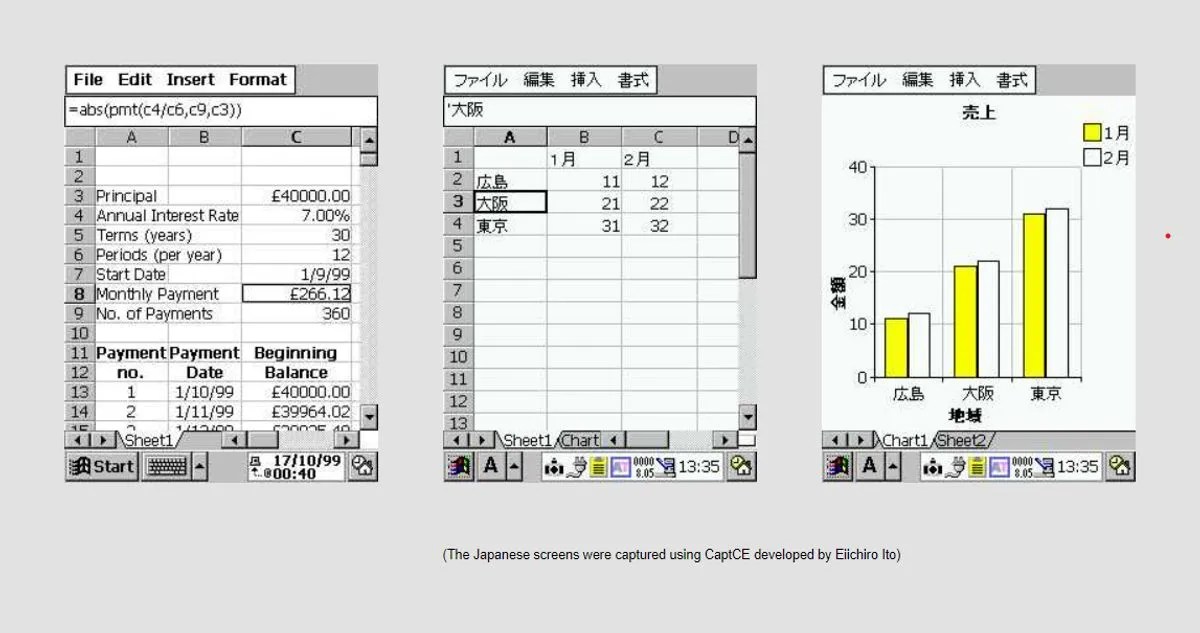Click the blue program icon in the system tray
1200x633 pixels.
(620, 466)
